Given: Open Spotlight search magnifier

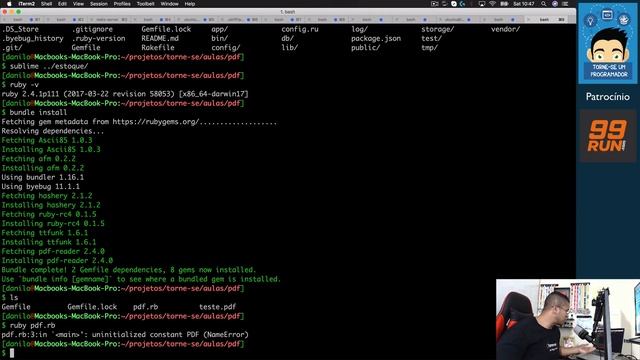Looking at the screenshot, I should pos(544,4).
